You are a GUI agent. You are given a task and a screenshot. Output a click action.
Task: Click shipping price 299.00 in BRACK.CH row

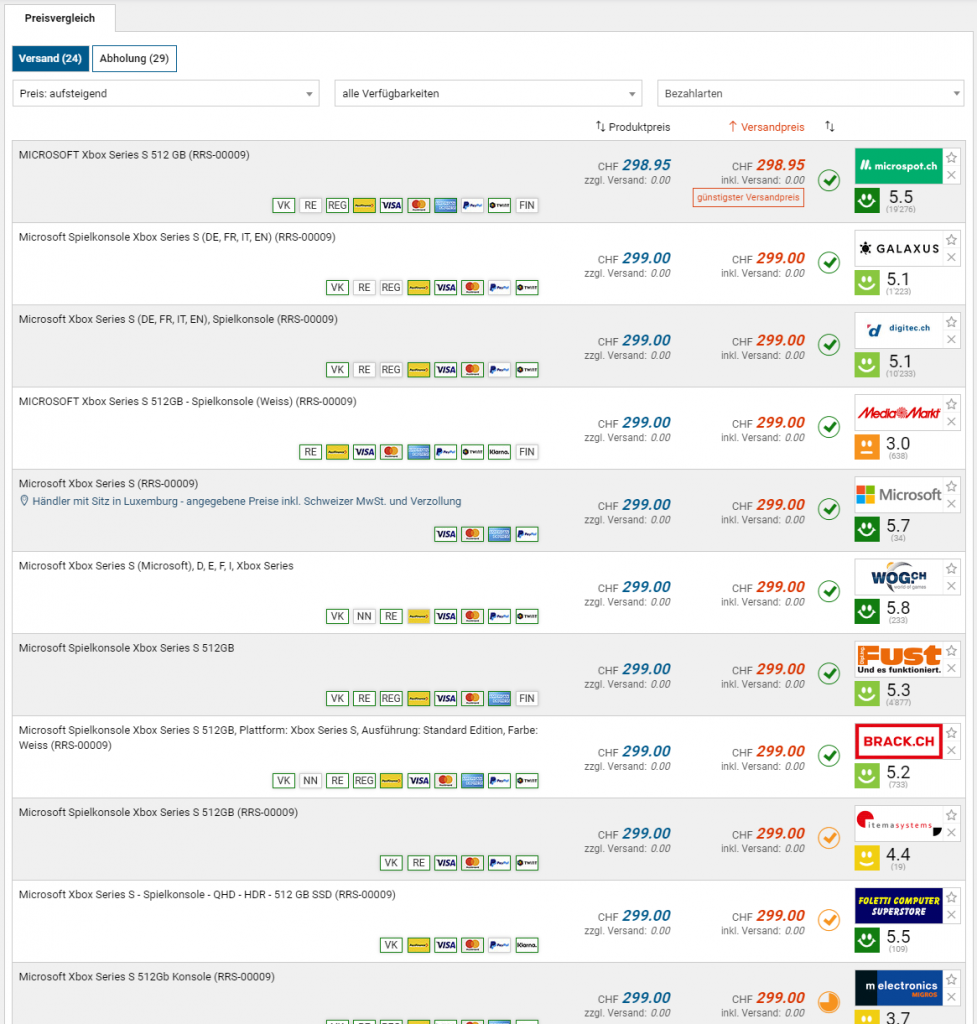click(x=780, y=751)
